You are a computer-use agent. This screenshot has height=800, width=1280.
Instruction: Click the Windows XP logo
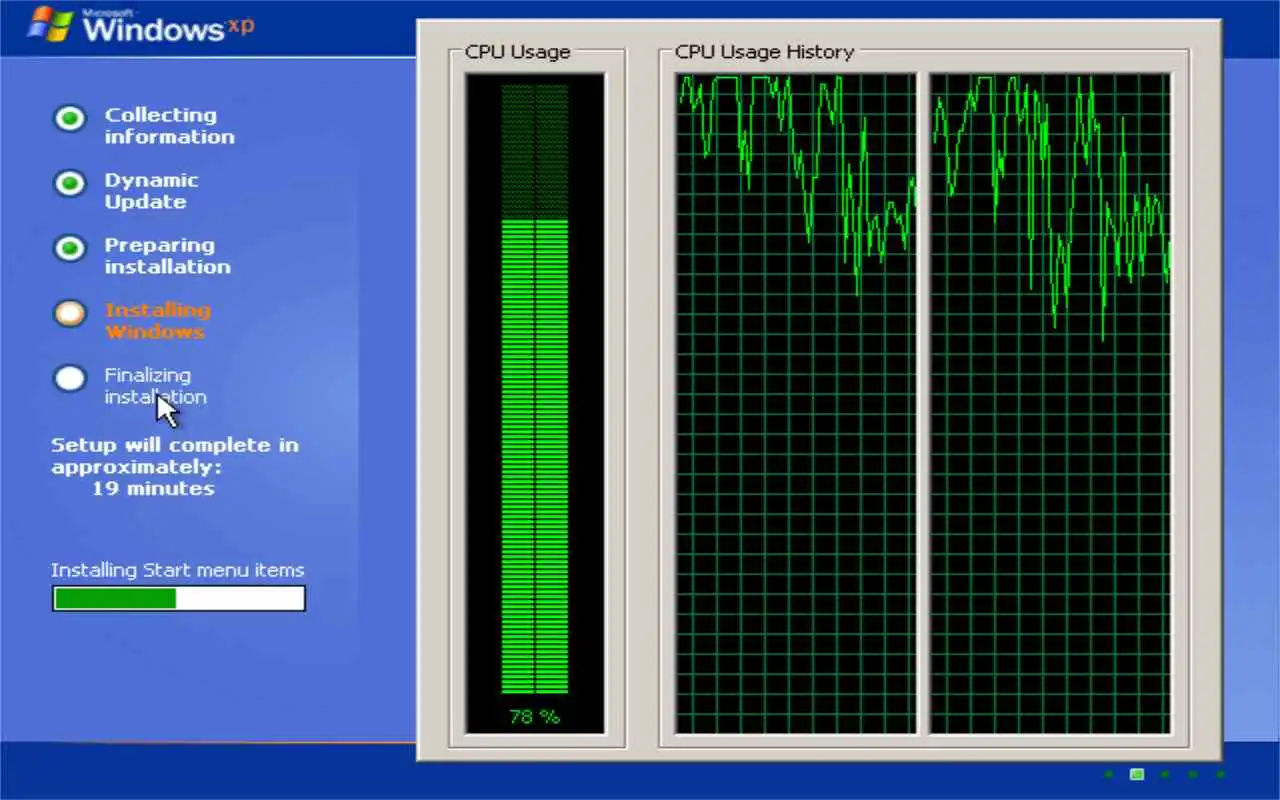[140, 25]
